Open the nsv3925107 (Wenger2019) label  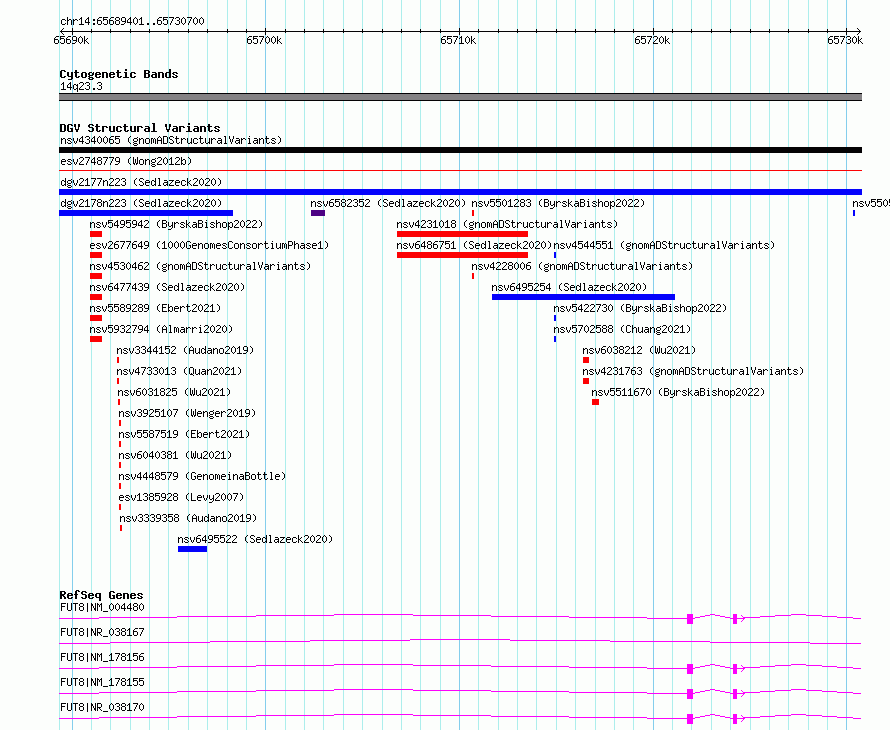click(187, 413)
